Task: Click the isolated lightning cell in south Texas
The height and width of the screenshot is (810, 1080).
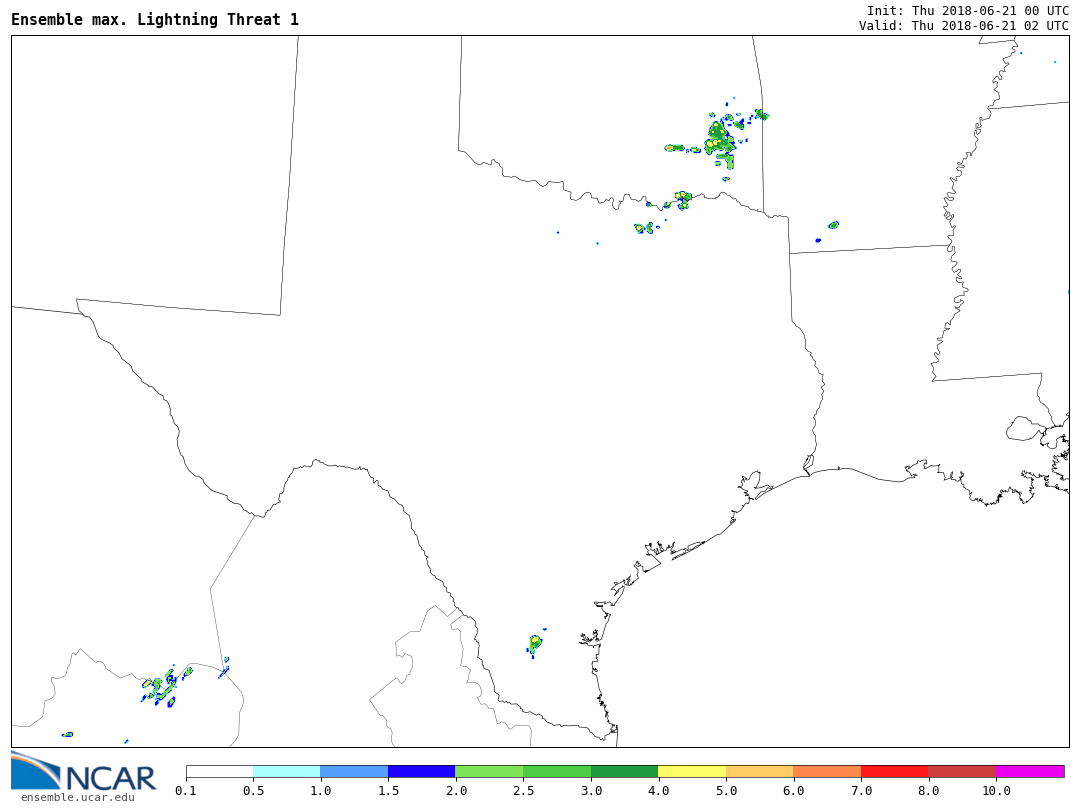Action: tap(535, 642)
